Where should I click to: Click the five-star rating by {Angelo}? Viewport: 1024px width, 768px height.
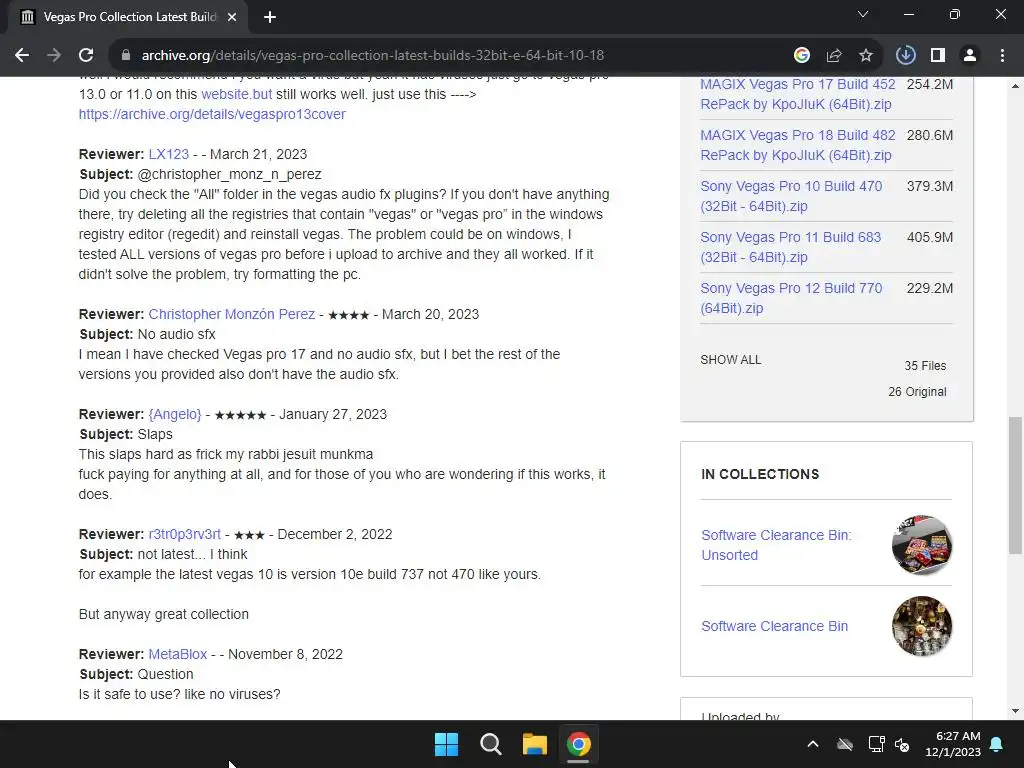240,415
